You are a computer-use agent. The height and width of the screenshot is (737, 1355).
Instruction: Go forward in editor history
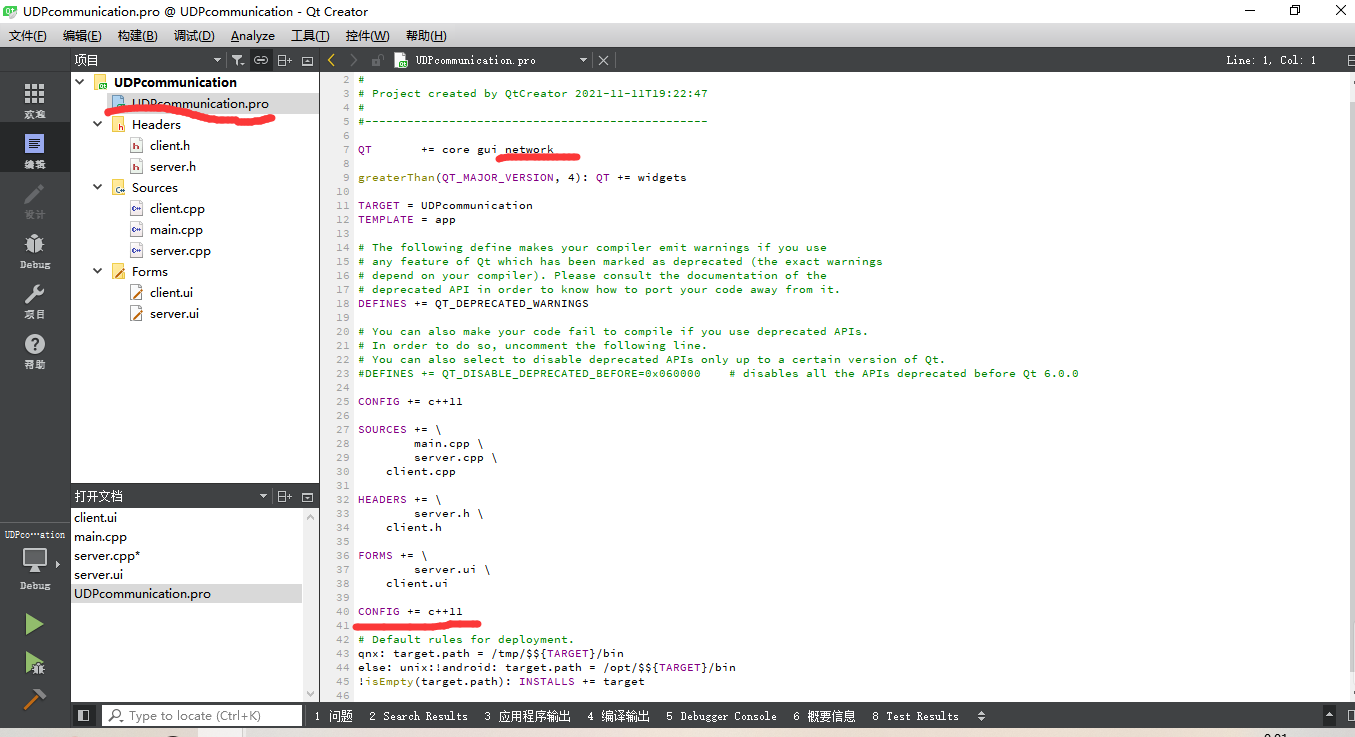353,60
